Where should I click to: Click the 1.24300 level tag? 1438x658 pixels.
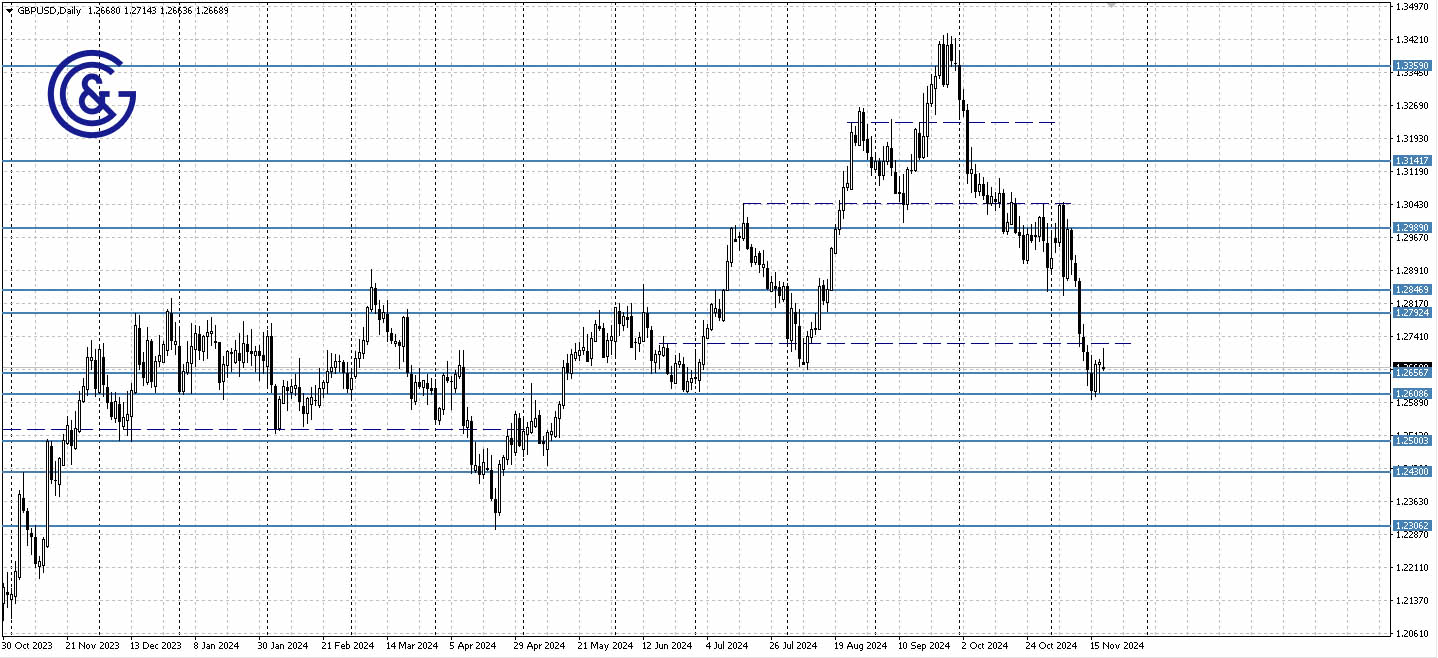1413,471
